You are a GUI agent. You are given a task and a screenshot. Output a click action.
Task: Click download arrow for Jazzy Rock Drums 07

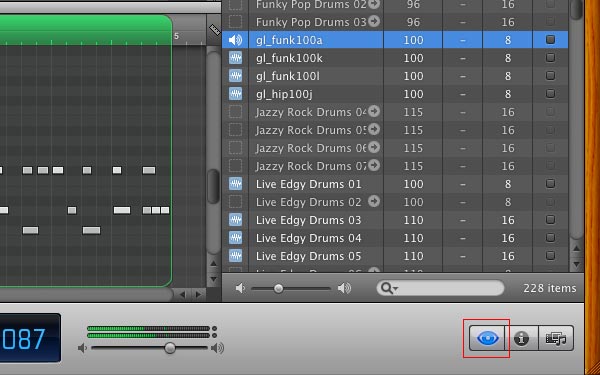pos(374,165)
